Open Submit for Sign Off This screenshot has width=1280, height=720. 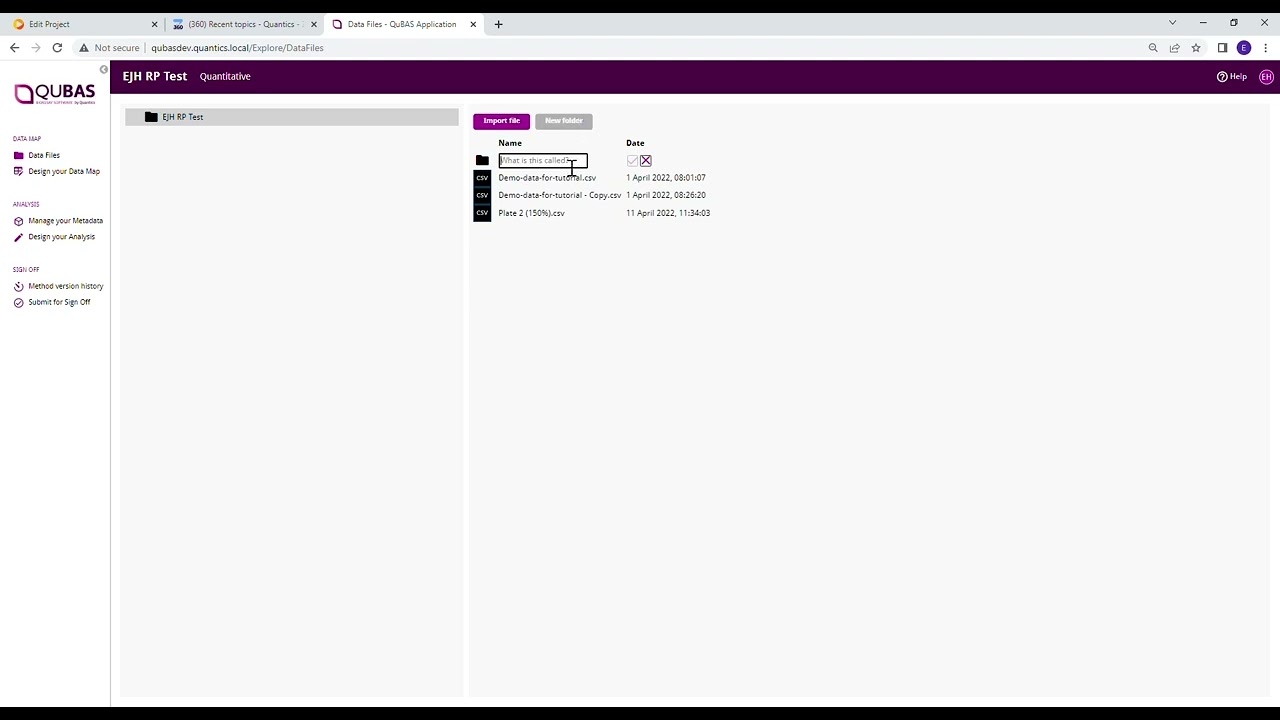[x=59, y=302]
